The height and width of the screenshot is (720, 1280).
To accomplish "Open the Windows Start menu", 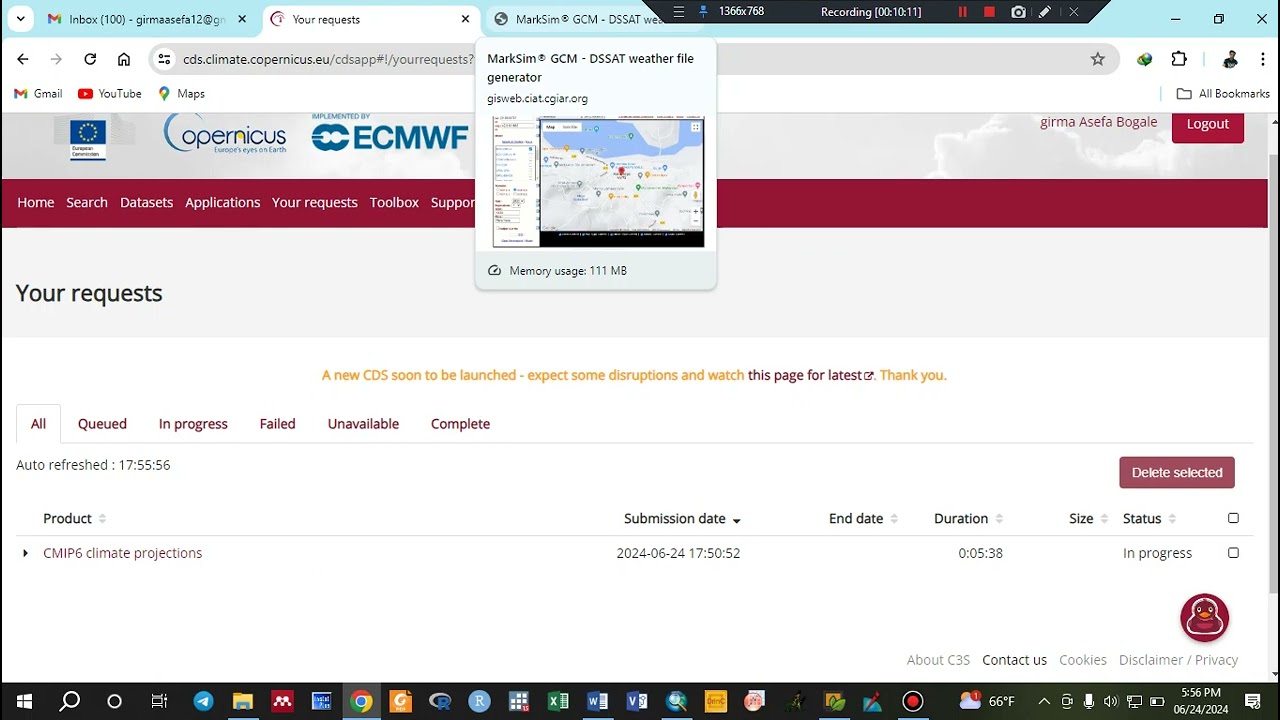I will 24,701.
